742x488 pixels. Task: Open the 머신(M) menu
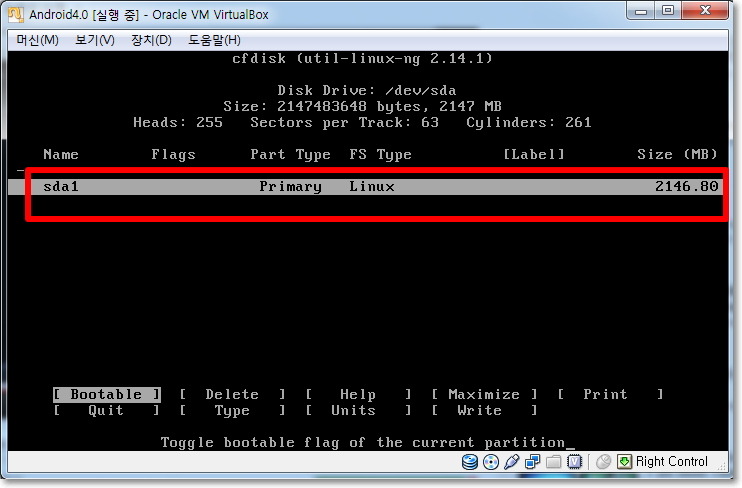(38, 40)
